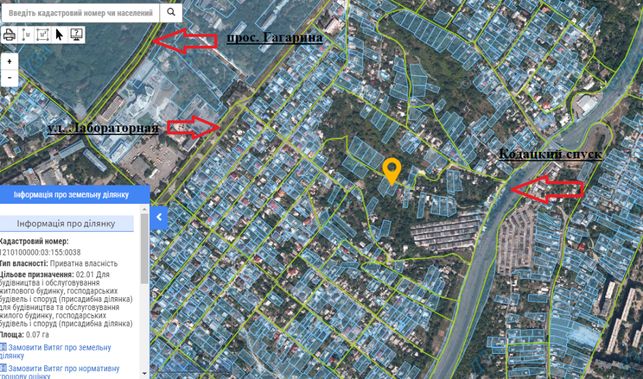
Task: Open the print map tool
Action: (x=10, y=35)
